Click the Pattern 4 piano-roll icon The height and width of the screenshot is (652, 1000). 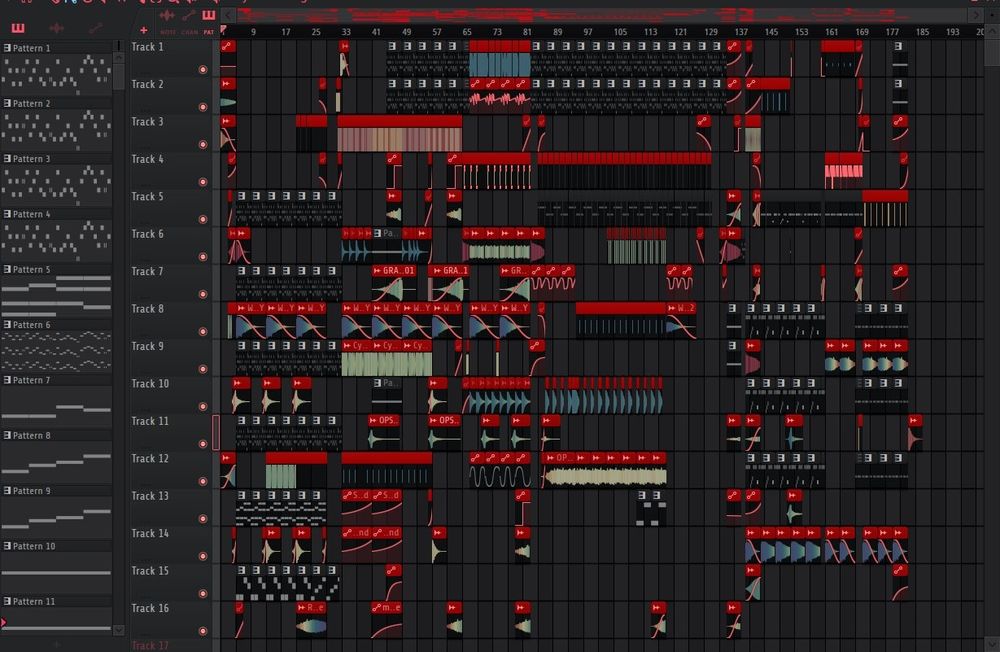pos(7,214)
